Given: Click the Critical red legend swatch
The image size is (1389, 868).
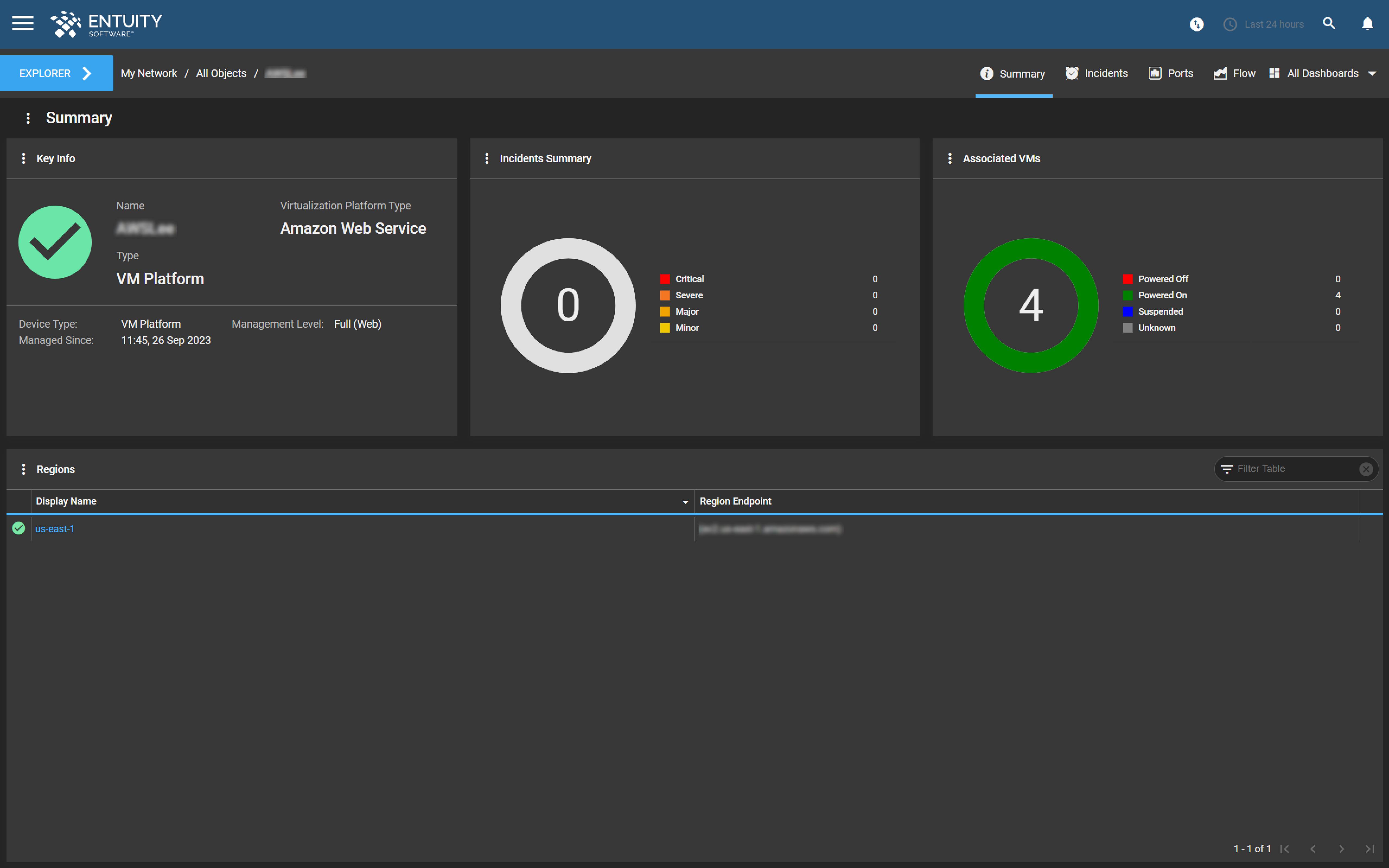Looking at the screenshot, I should click(x=665, y=279).
